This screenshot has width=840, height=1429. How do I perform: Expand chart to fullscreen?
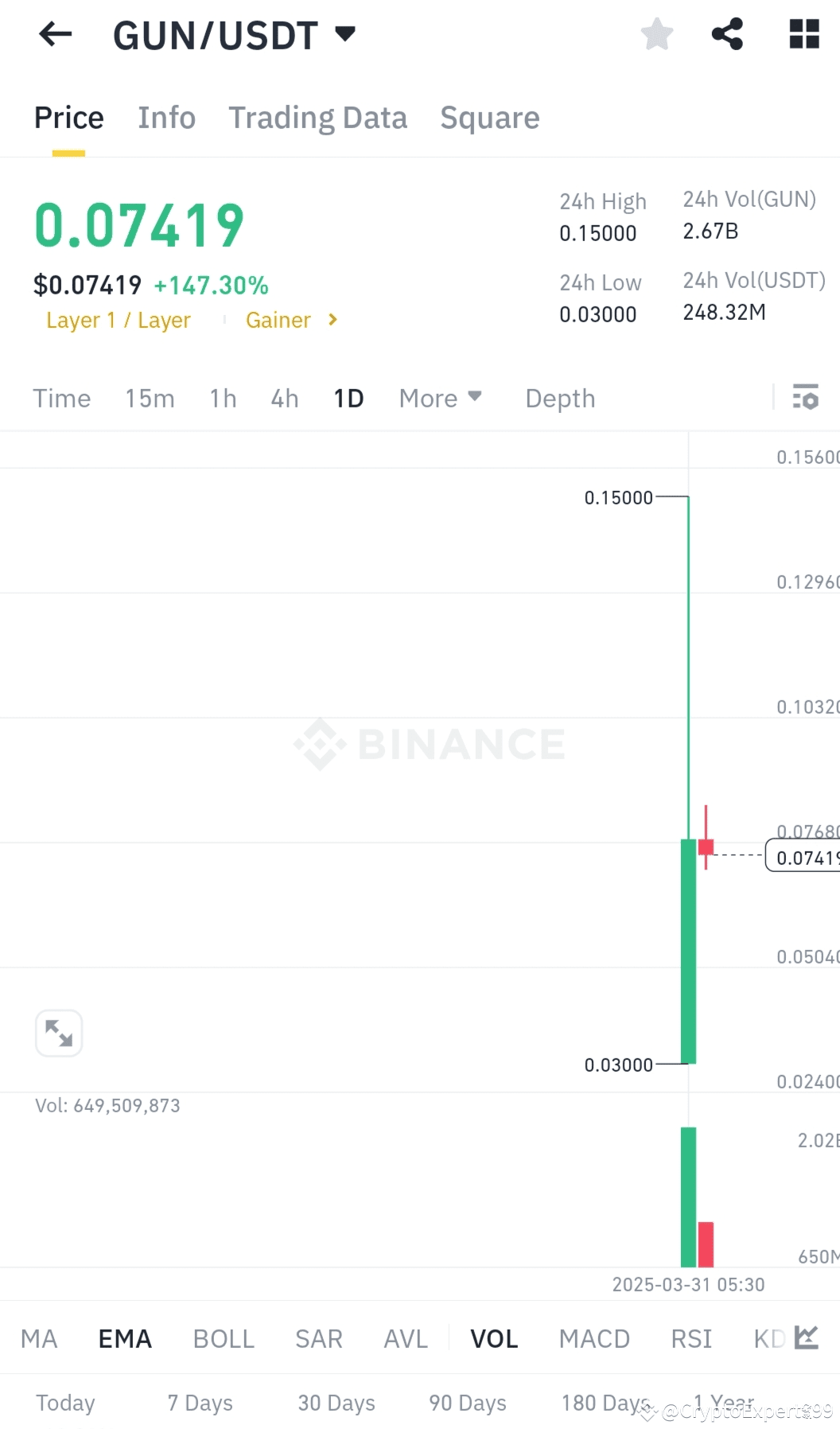pos(59,1033)
